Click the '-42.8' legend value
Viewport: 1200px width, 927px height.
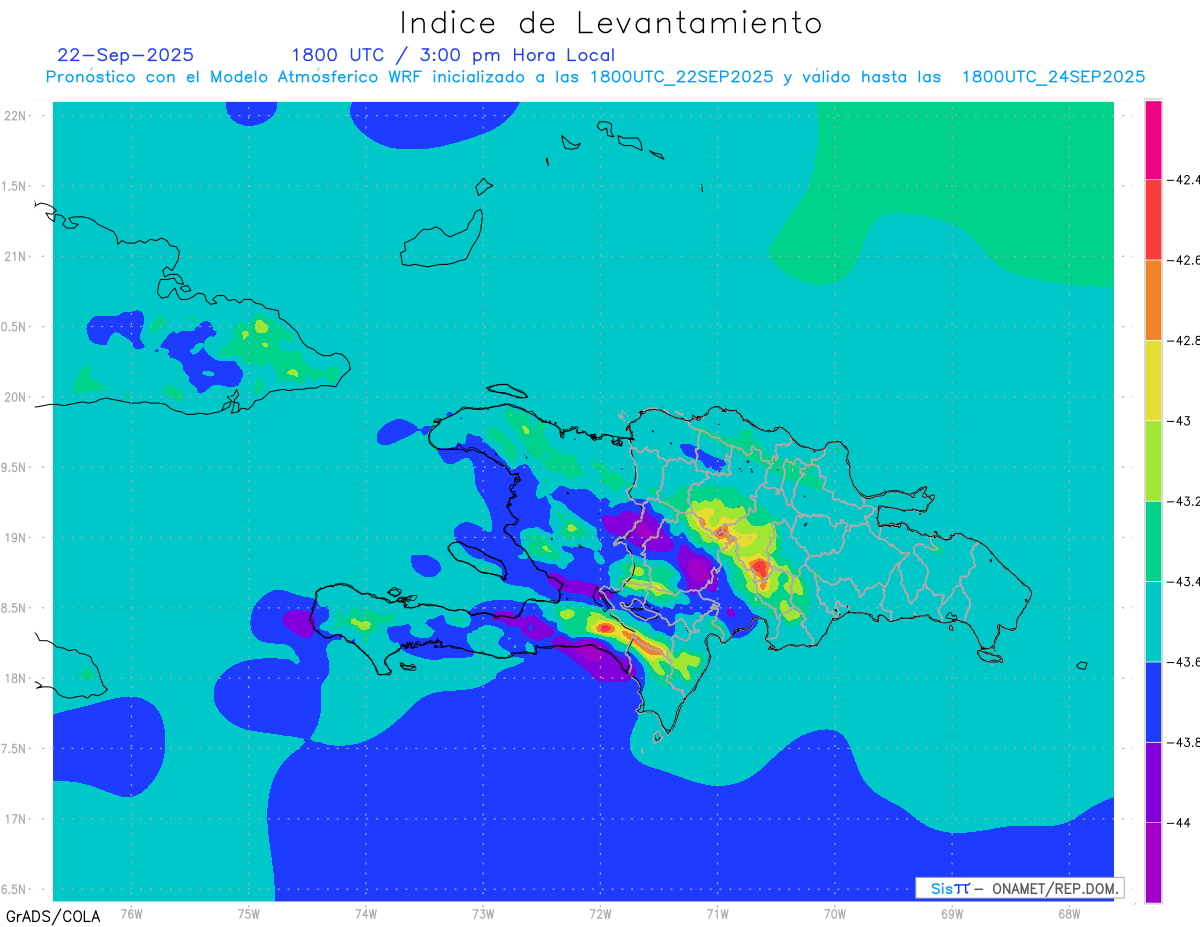pyautogui.click(x=1184, y=340)
